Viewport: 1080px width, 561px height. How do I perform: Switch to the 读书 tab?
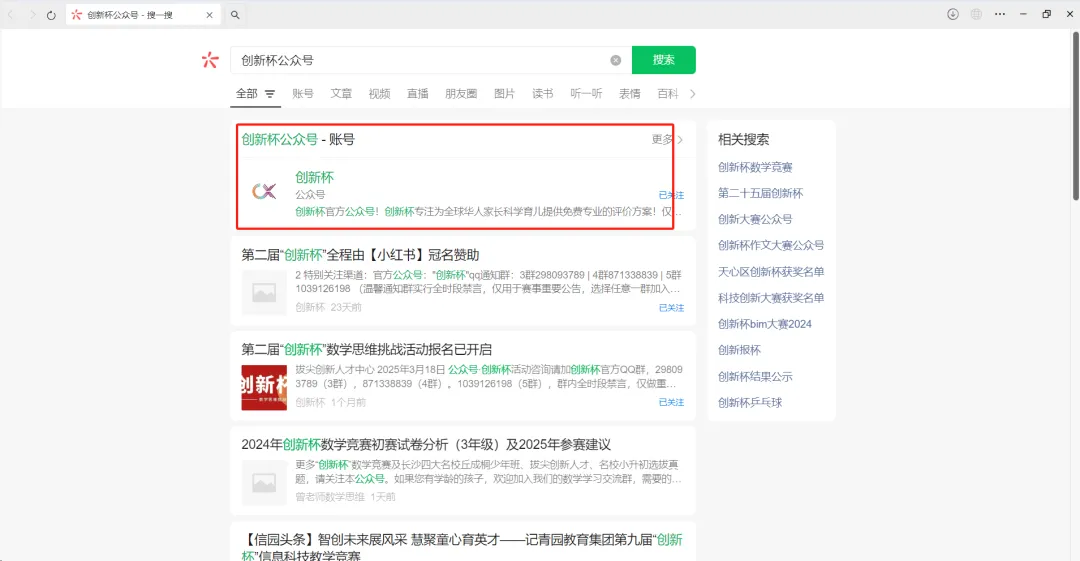pyautogui.click(x=543, y=94)
